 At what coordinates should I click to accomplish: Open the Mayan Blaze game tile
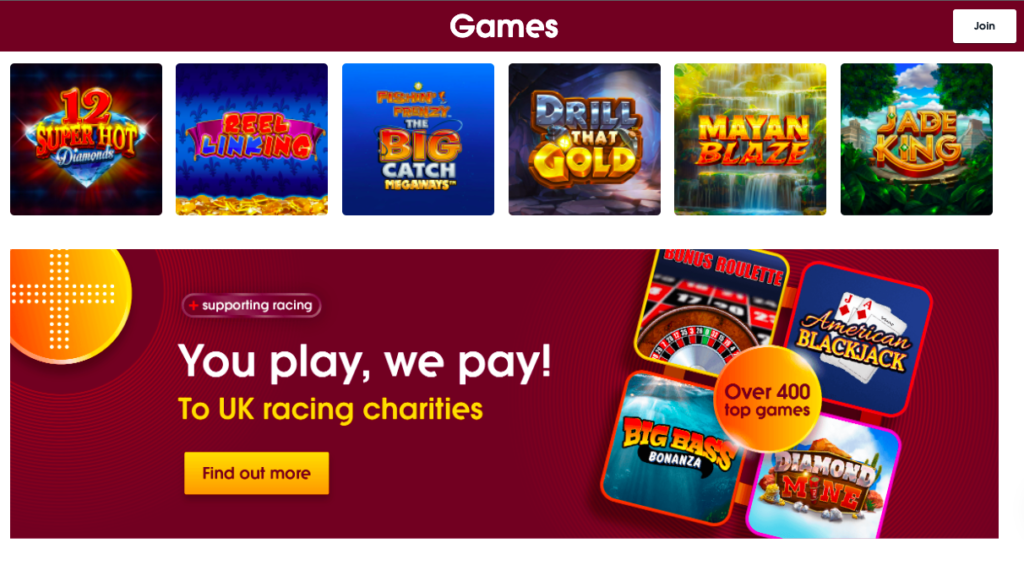[x=750, y=139]
